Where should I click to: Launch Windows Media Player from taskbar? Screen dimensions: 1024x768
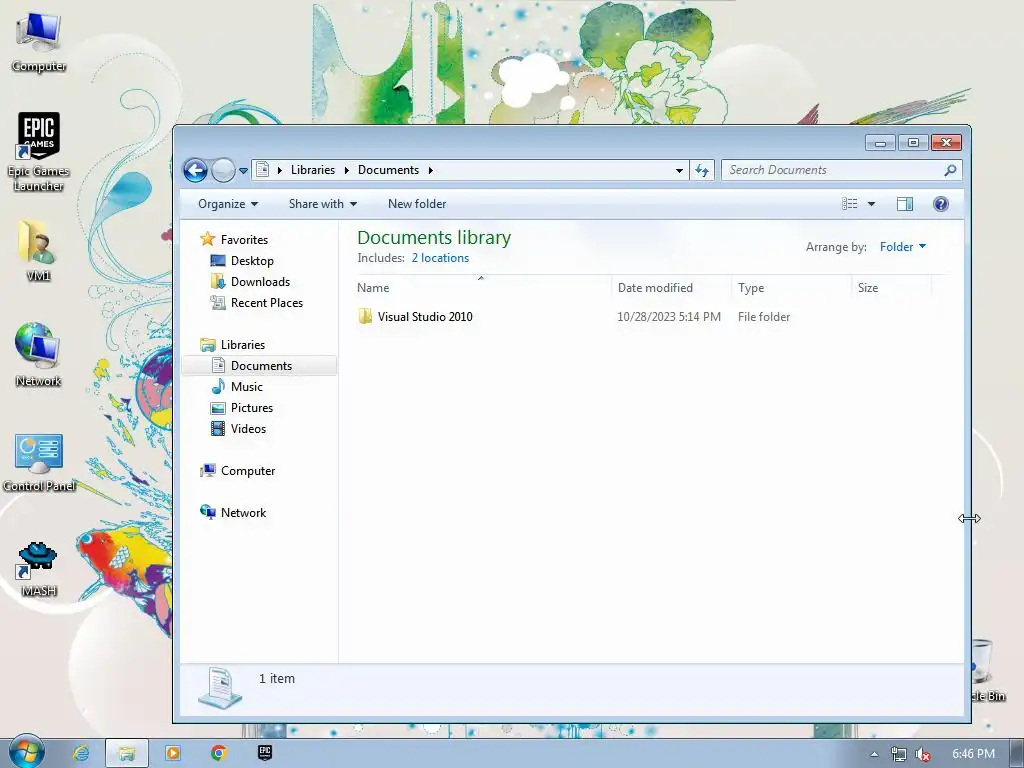tap(173, 753)
